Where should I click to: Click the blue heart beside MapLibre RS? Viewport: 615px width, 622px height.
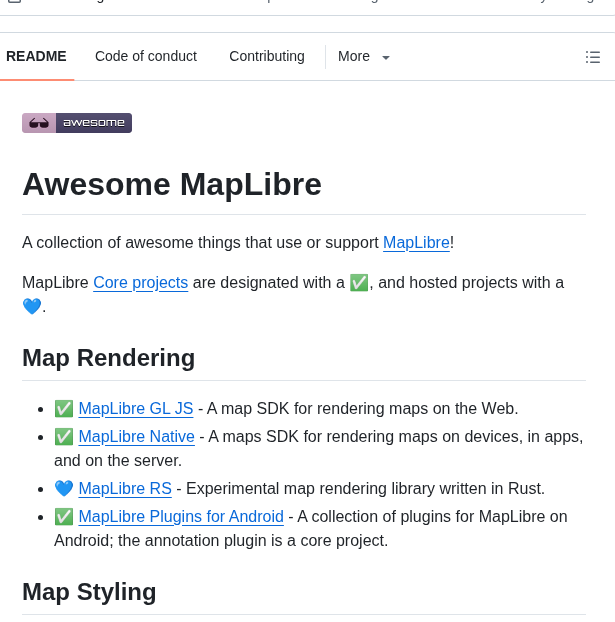tap(64, 489)
